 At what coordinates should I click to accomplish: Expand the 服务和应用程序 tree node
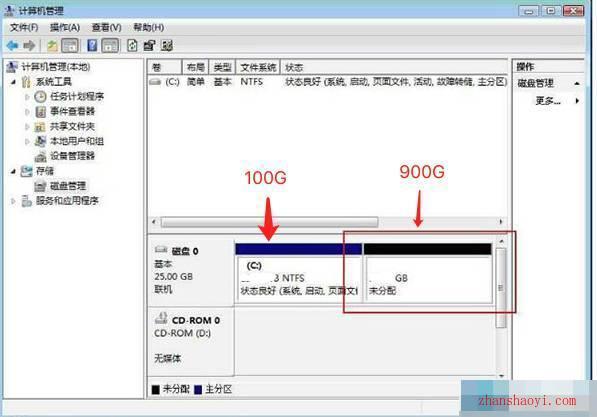(13, 201)
